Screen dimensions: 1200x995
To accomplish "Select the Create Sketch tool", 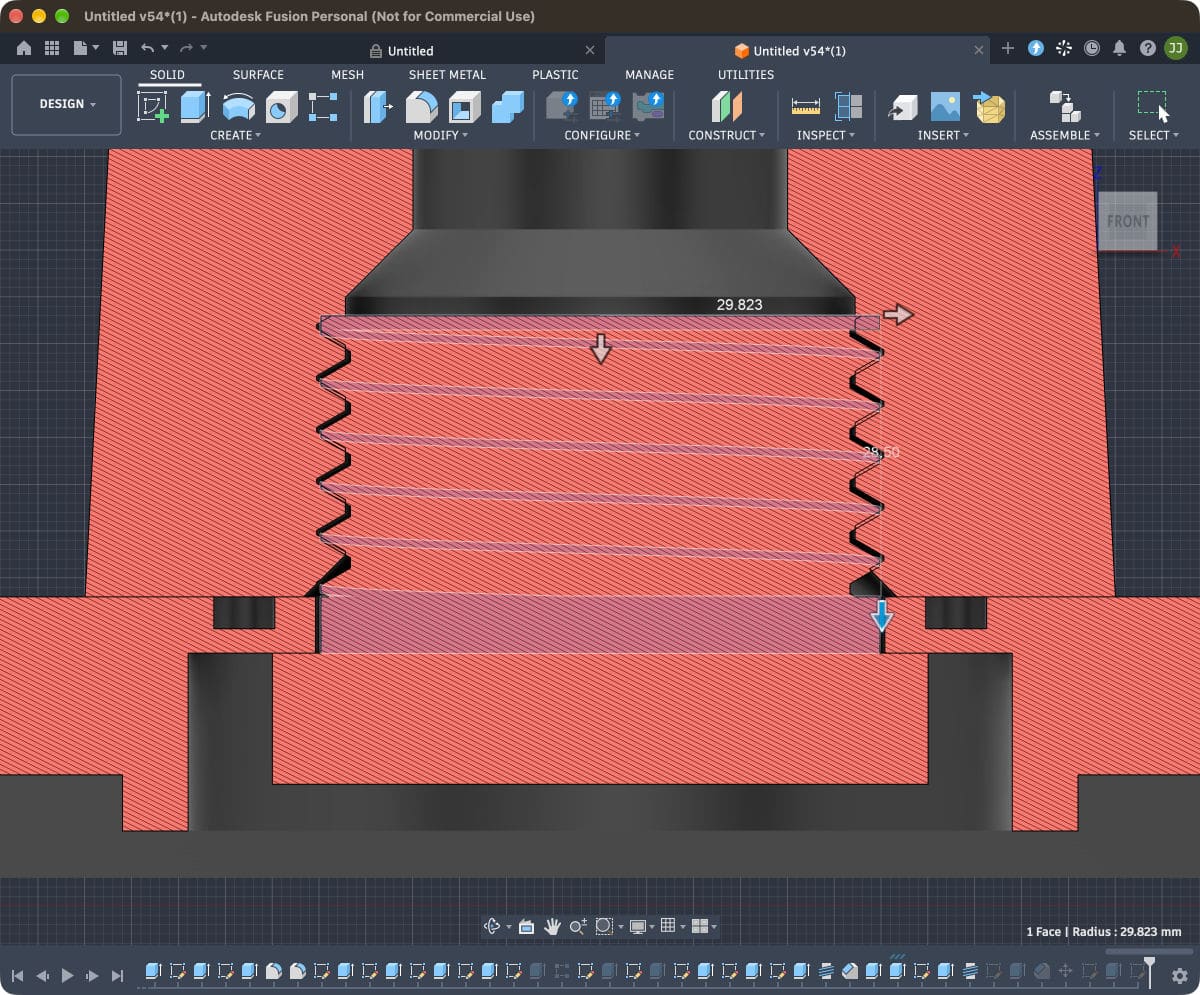I will tap(153, 106).
